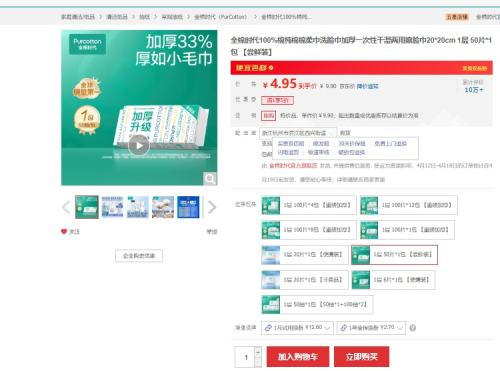Click the Purcotton logo on main image
This screenshot has width=500, height=371.
(87, 44)
